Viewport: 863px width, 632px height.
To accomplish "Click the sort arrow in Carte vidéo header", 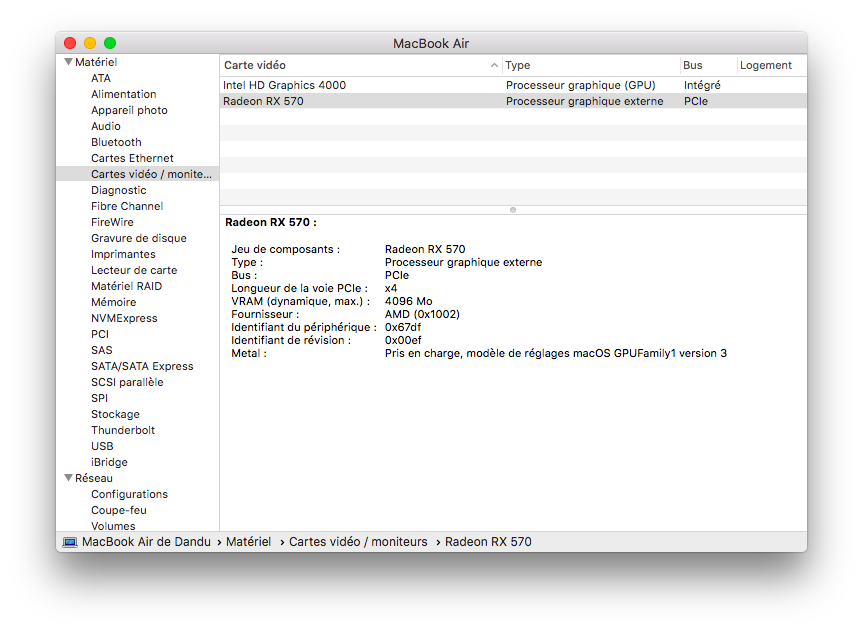I will pos(494,66).
